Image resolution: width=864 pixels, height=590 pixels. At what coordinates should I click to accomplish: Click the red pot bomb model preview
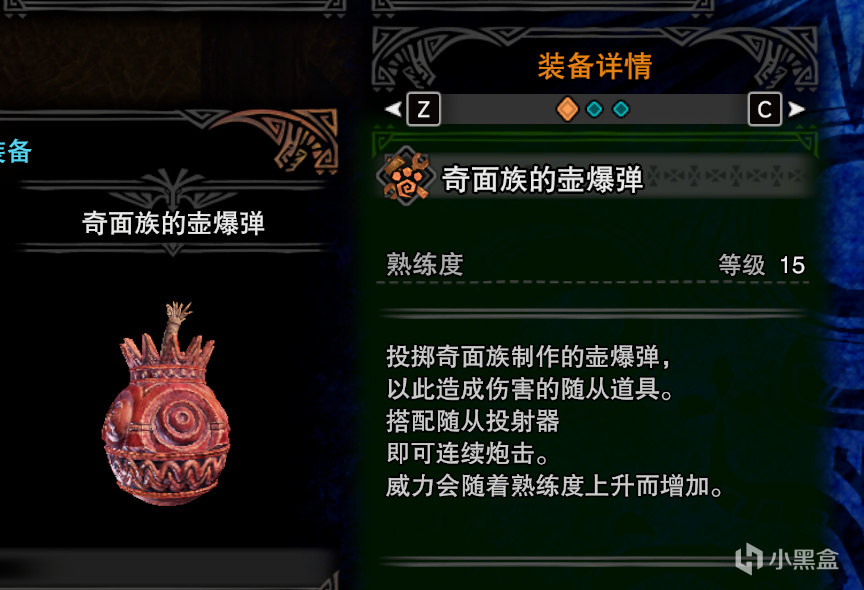coord(166,403)
